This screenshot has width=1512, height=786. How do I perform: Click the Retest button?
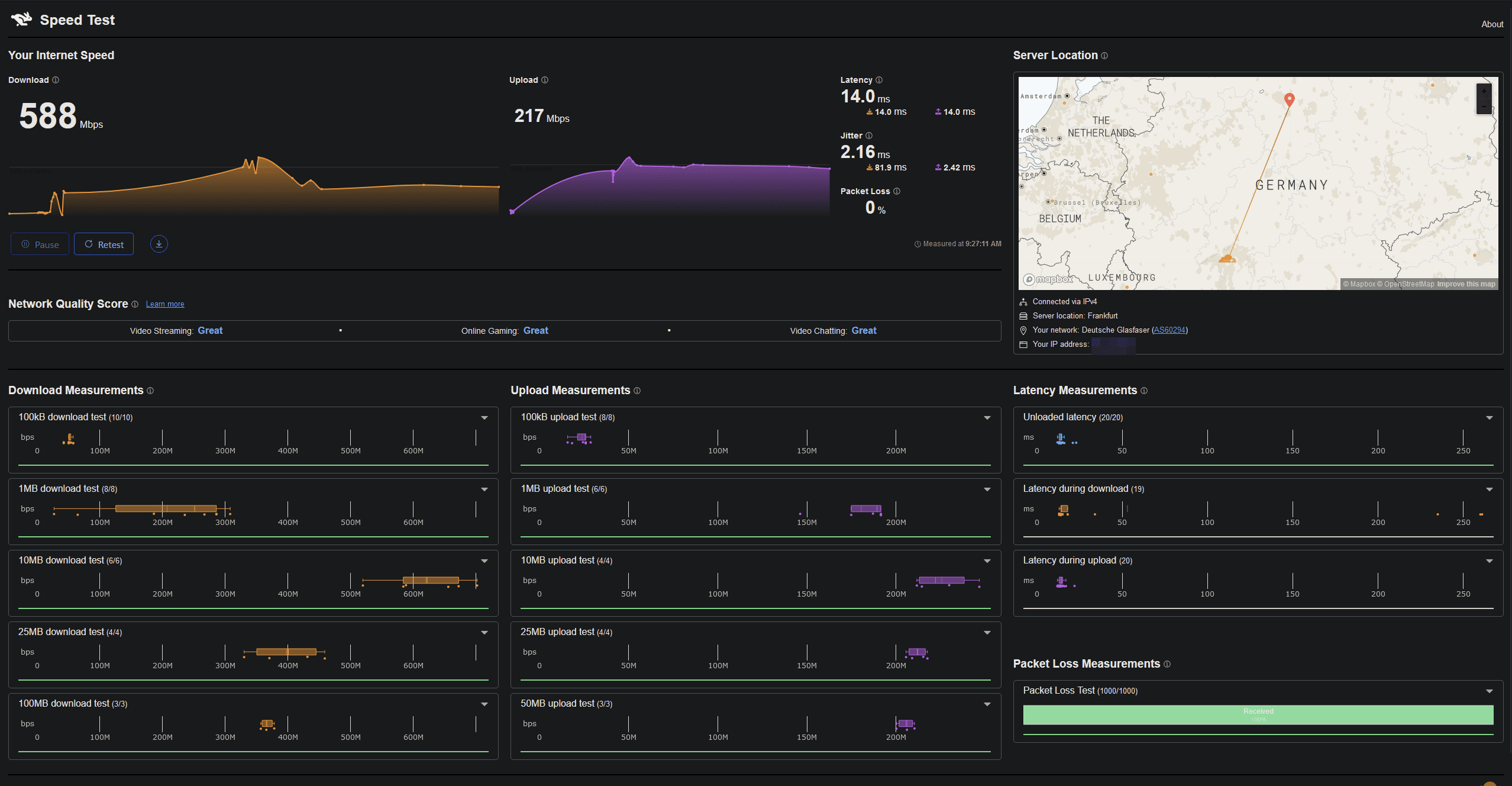pyautogui.click(x=104, y=244)
